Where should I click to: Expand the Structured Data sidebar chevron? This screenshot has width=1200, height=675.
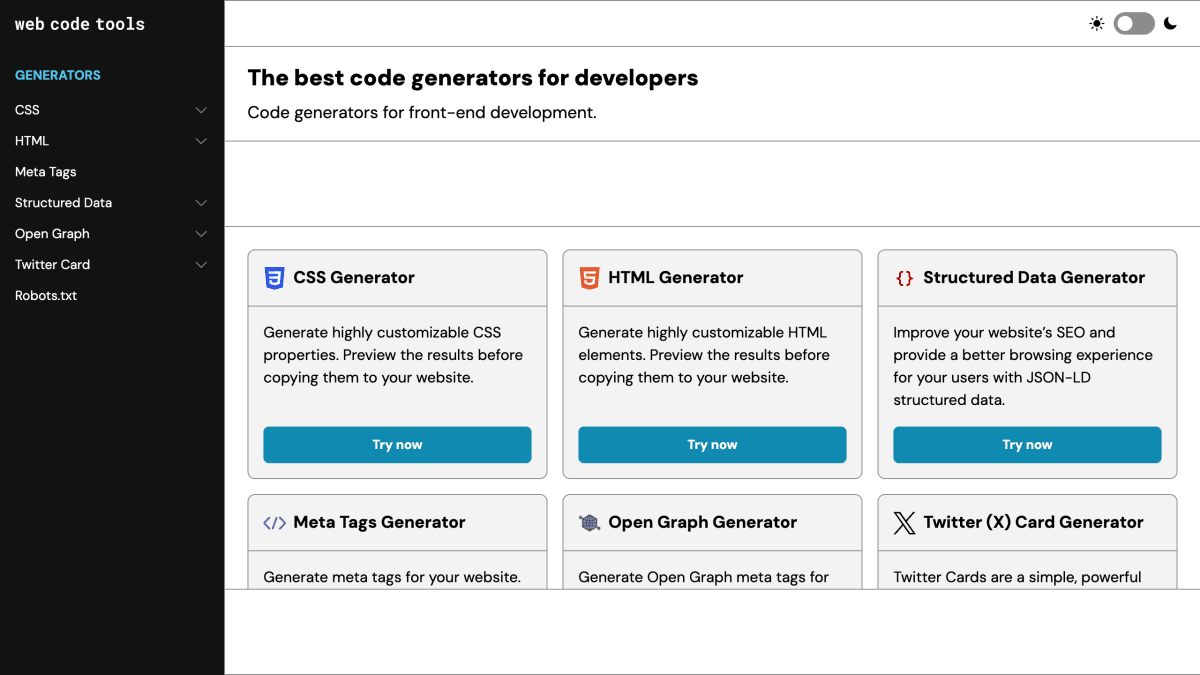[x=201, y=203]
